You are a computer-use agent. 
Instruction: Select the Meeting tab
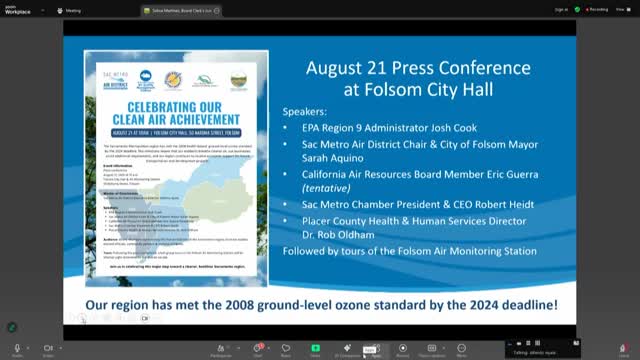(x=69, y=11)
